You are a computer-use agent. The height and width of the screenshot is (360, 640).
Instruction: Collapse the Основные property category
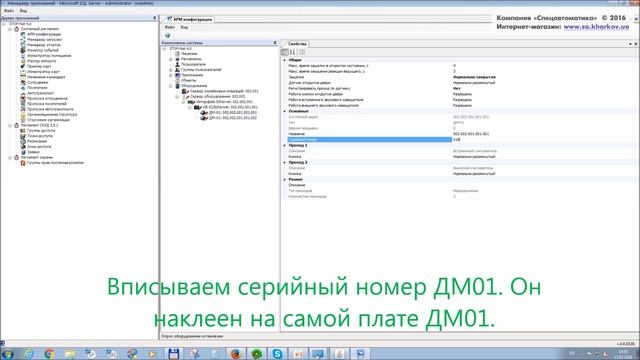[284, 111]
